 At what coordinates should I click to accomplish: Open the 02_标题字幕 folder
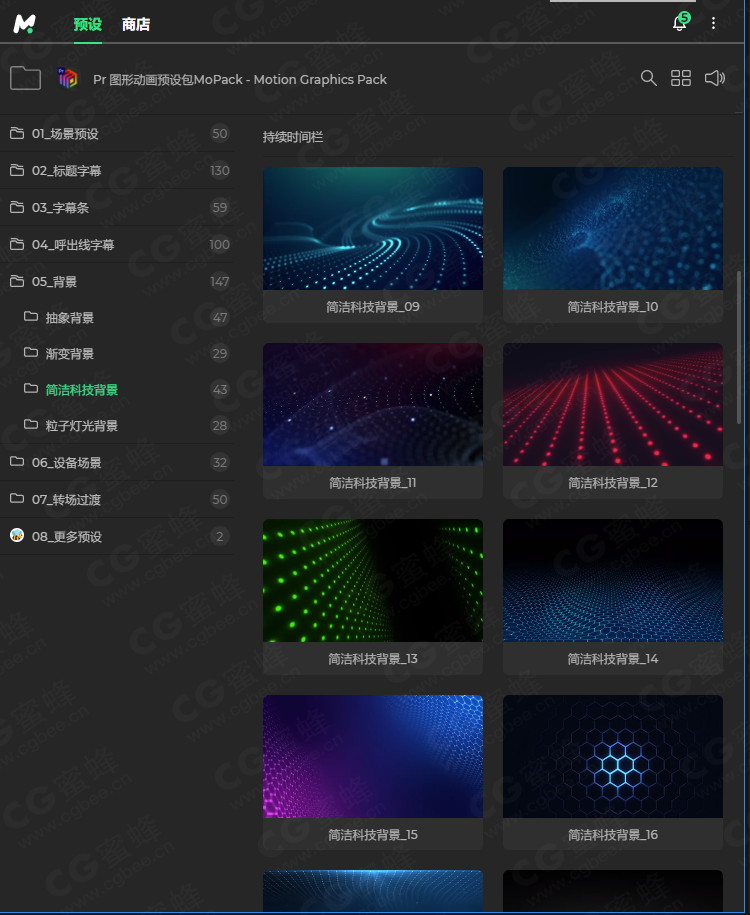point(117,170)
